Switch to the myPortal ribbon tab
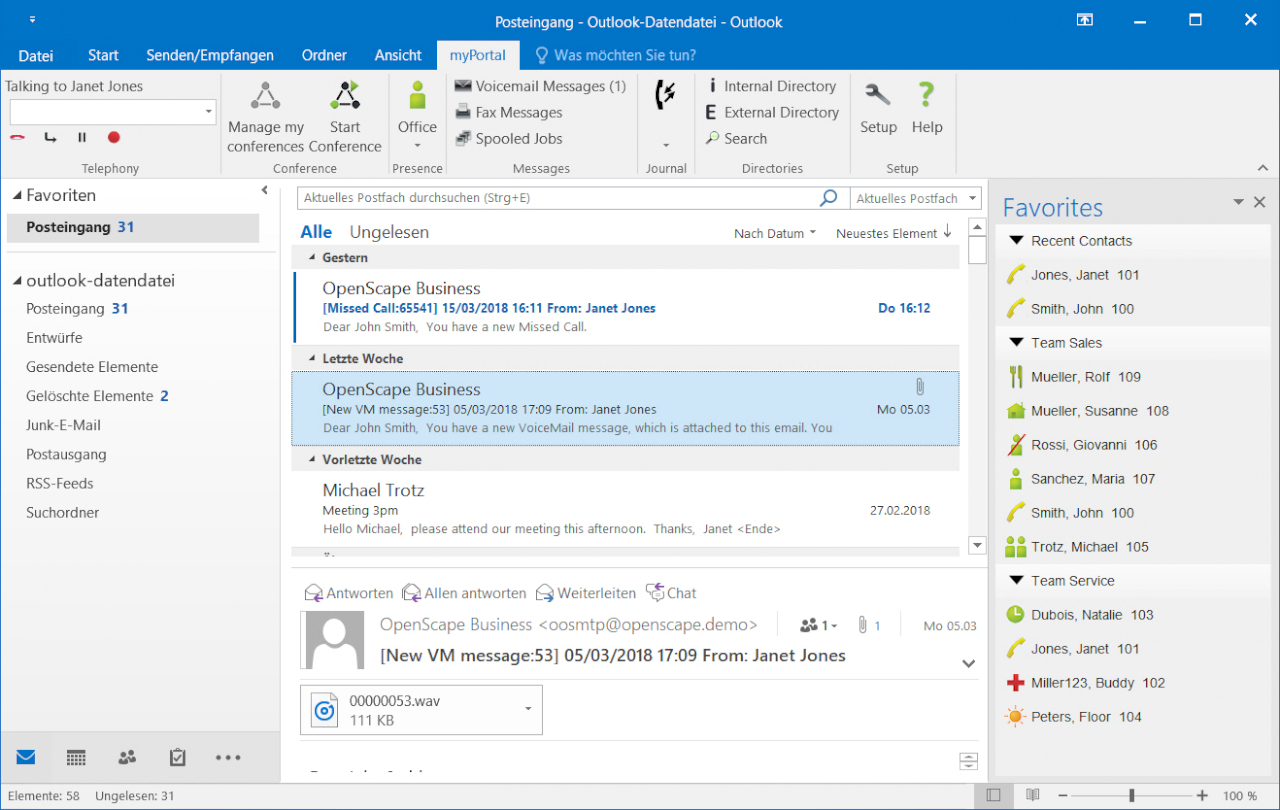The width and height of the screenshot is (1280, 810). (478, 55)
